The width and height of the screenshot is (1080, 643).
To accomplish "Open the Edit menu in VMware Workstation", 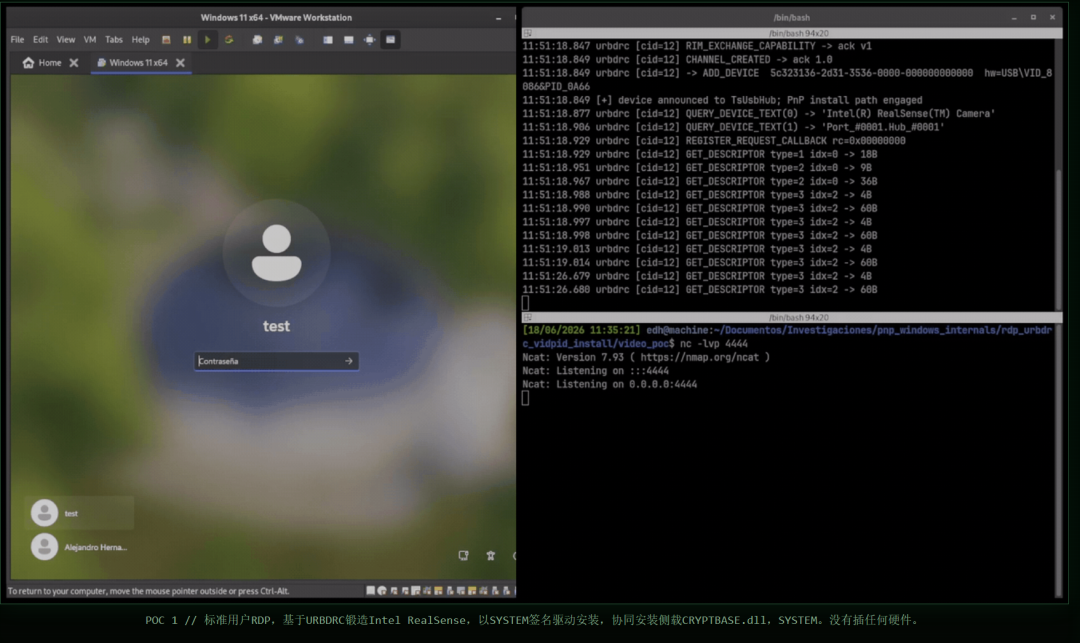I will 41,40.
